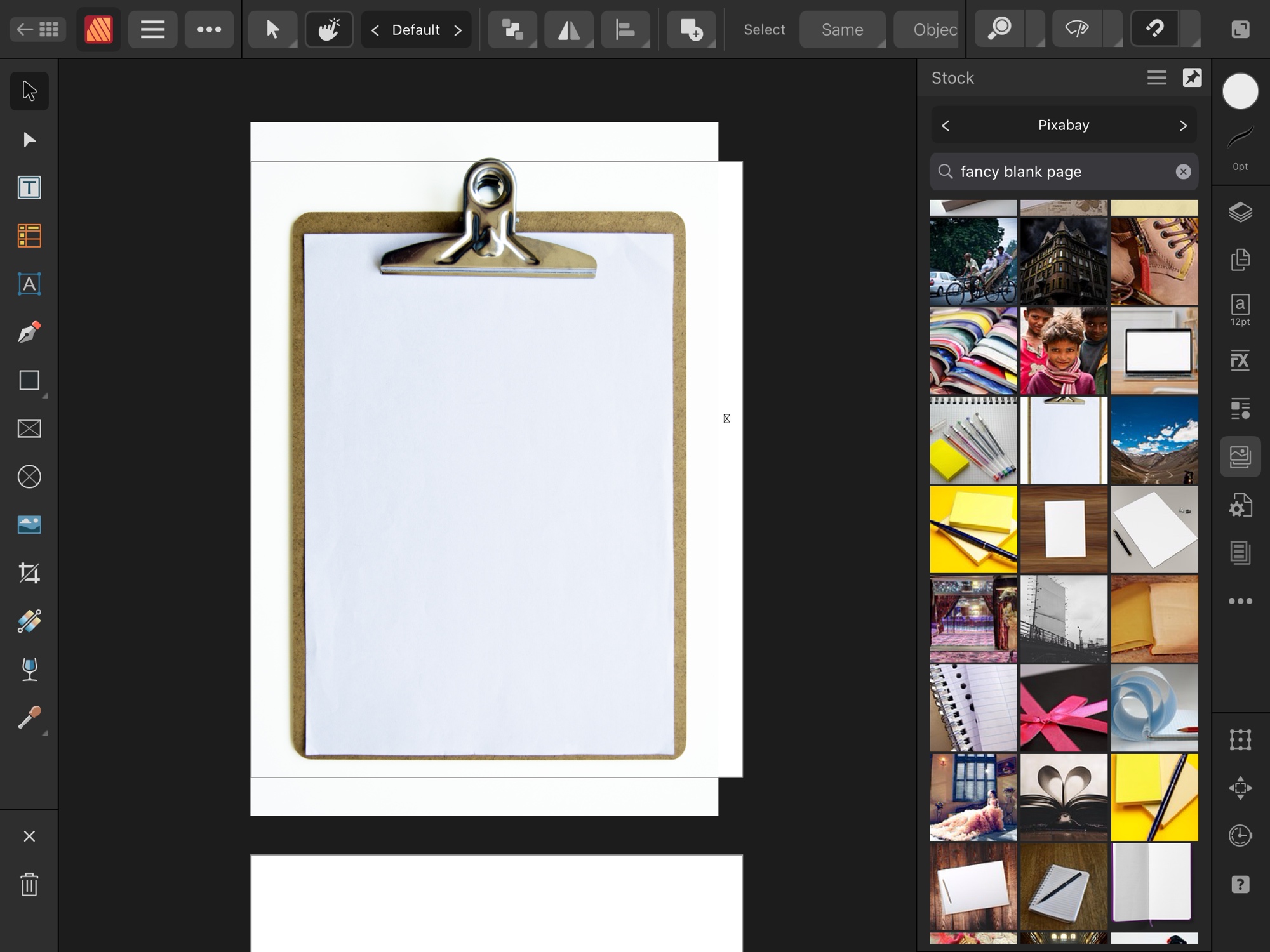Delete selection with trash icon
The image size is (1270, 952).
click(x=29, y=884)
